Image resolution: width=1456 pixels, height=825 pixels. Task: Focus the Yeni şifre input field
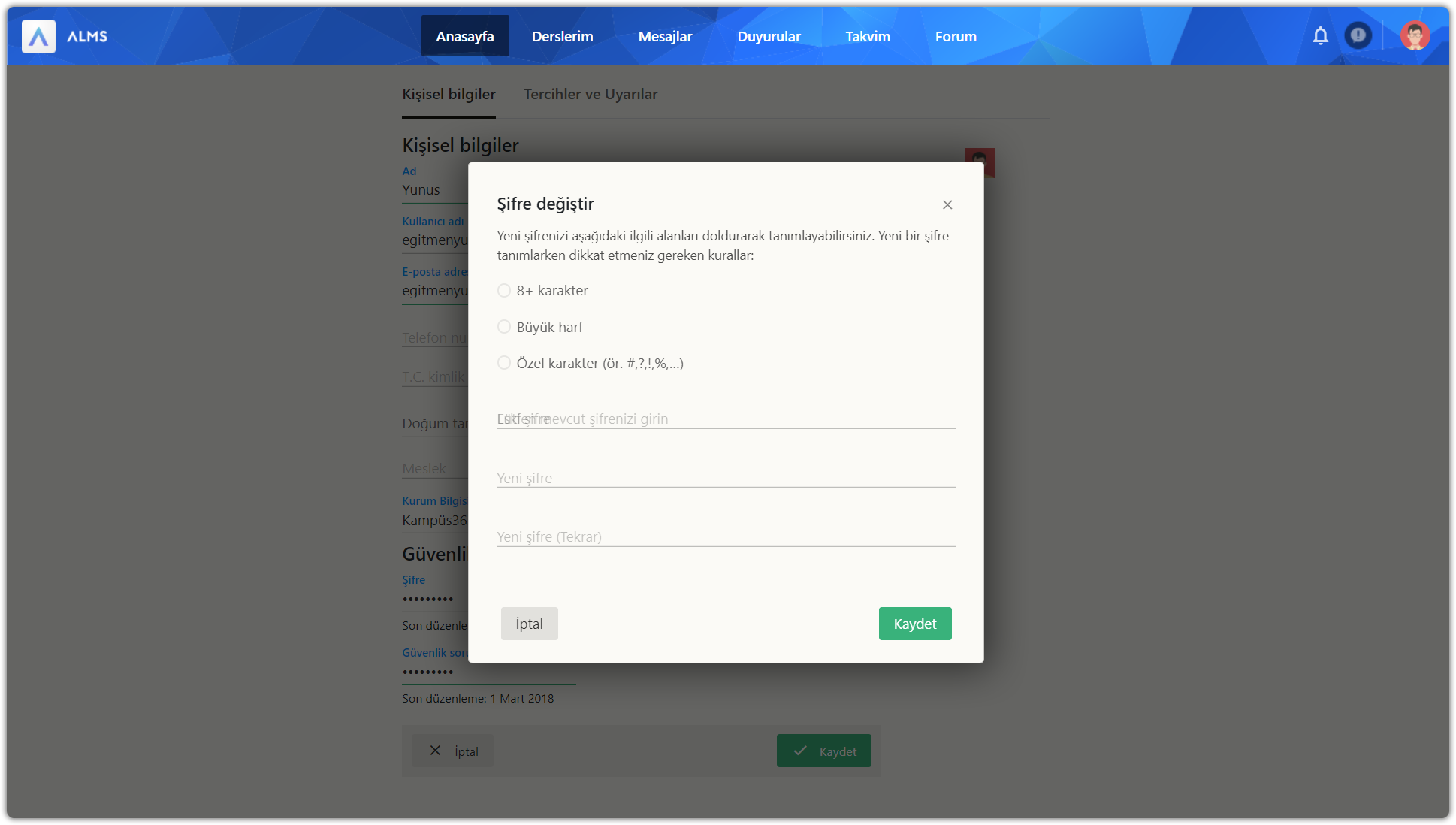tap(725, 478)
